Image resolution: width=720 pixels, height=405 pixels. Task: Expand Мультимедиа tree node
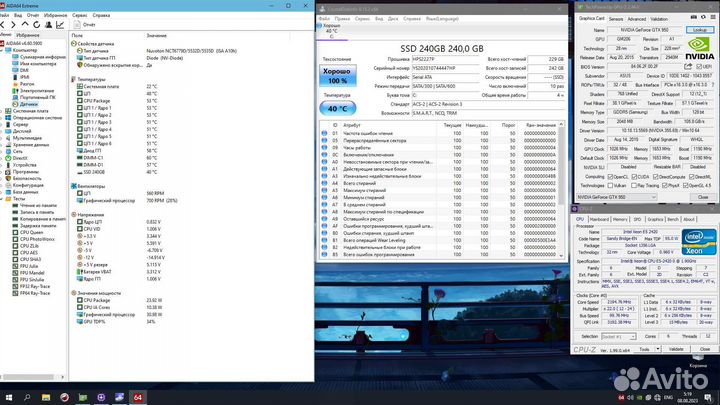coord(1,138)
